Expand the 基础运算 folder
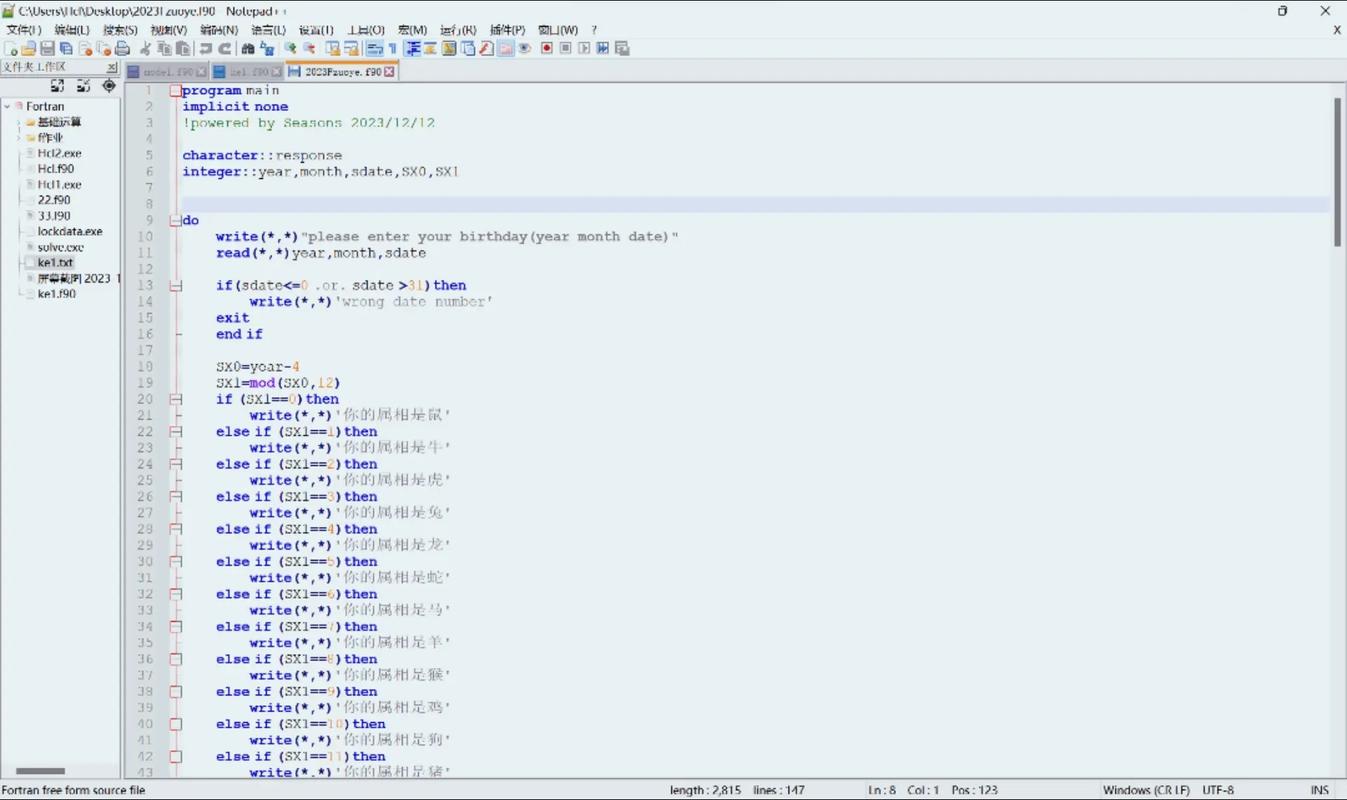1347x800 pixels. tap(20, 122)
